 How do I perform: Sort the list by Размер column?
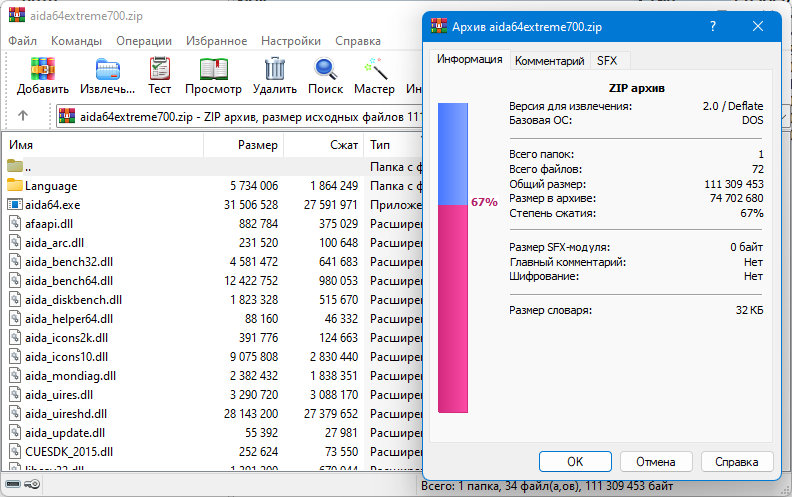[x=243, y=145]
